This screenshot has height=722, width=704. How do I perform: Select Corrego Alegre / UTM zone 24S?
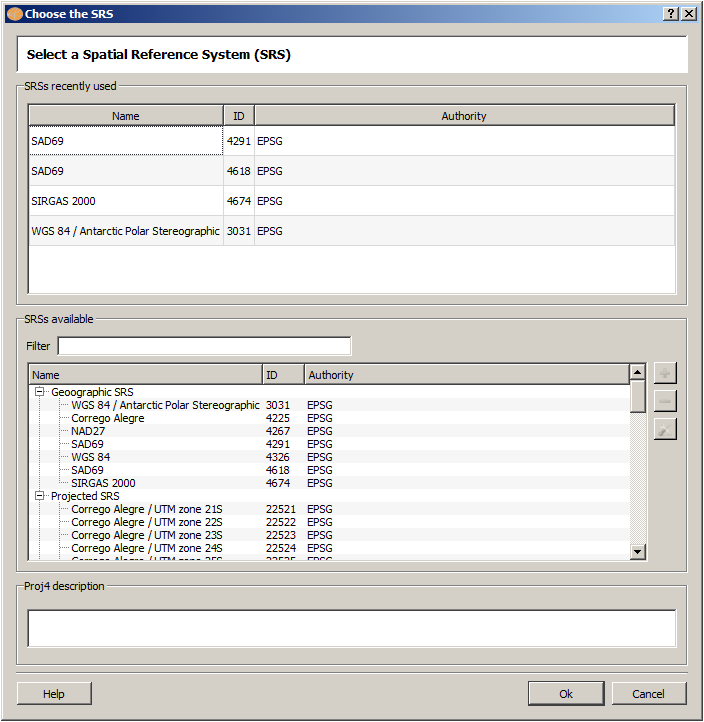pos(147,548)
